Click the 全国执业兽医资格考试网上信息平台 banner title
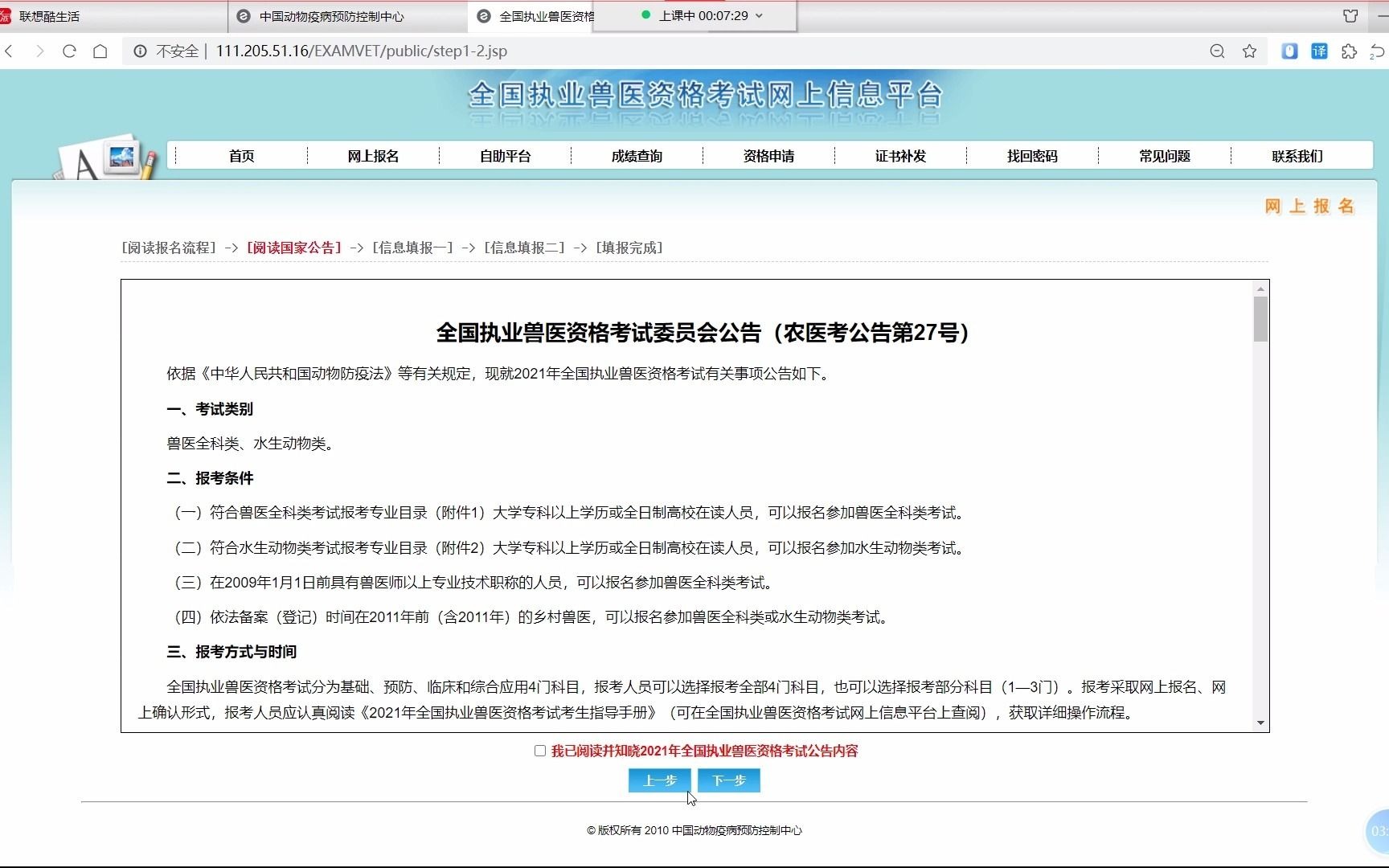 (x=705, y=95)
